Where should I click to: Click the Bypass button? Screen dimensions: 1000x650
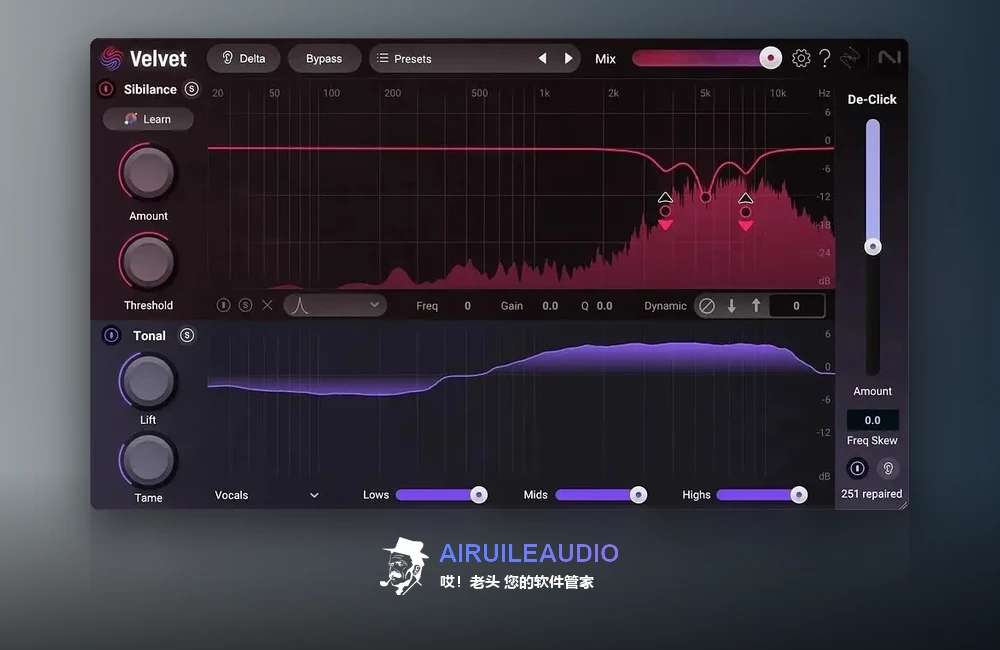(x=324, y=59)
